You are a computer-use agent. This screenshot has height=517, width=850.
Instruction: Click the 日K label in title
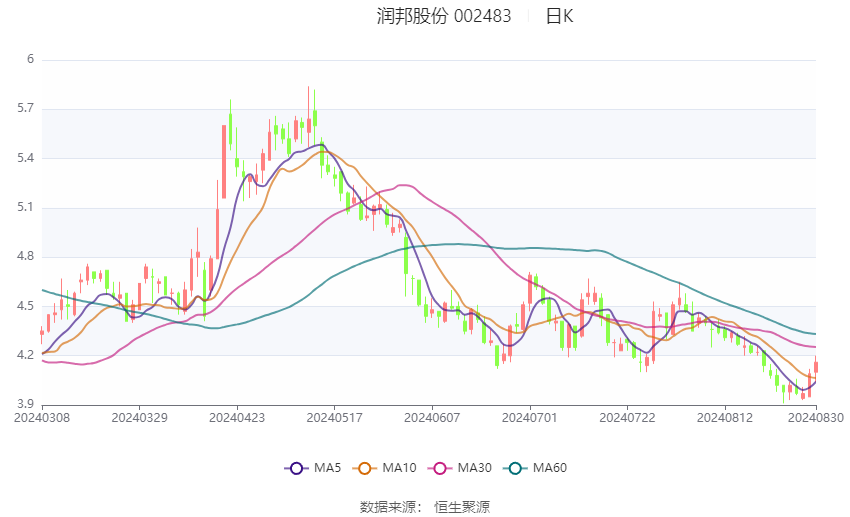[x=559, y=16]
